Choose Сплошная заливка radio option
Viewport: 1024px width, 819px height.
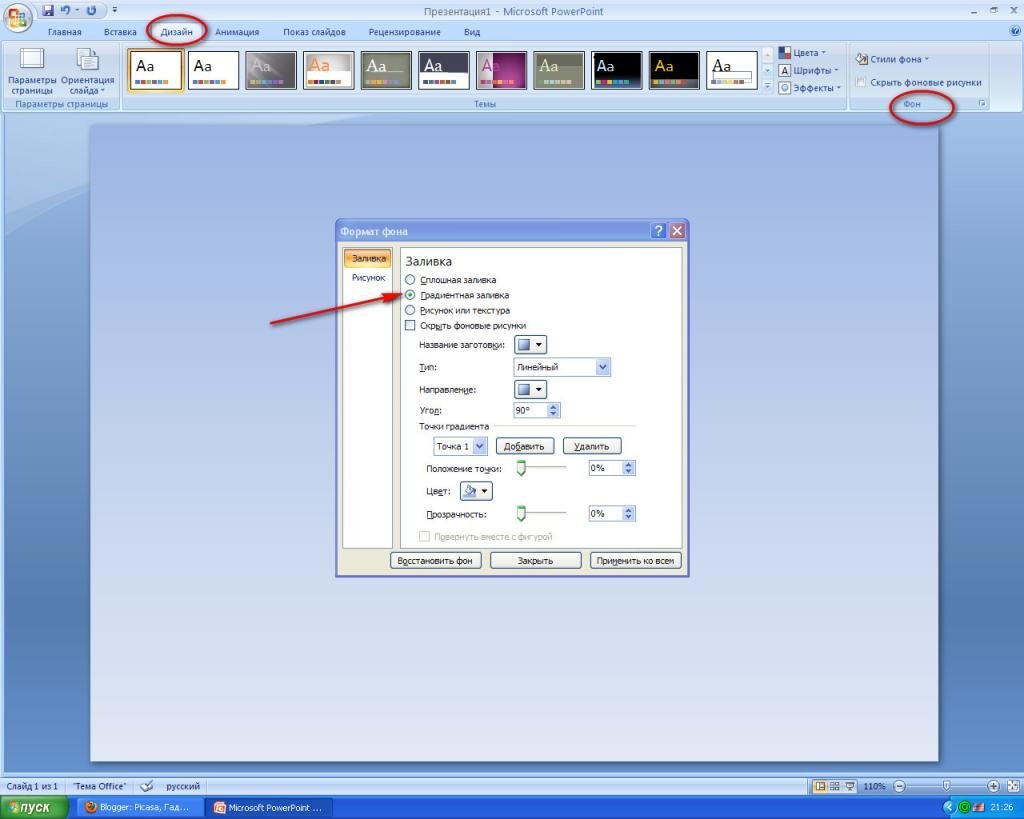tap(410, 280)
